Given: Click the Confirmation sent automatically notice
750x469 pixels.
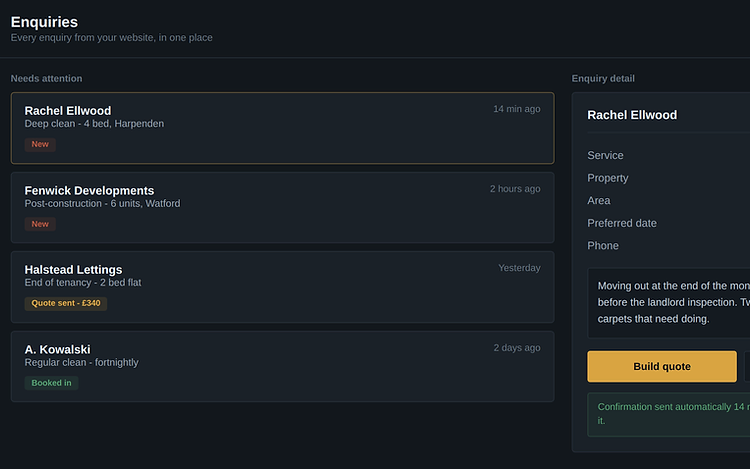Looking at the screenshot, I should tap(669, 414).
